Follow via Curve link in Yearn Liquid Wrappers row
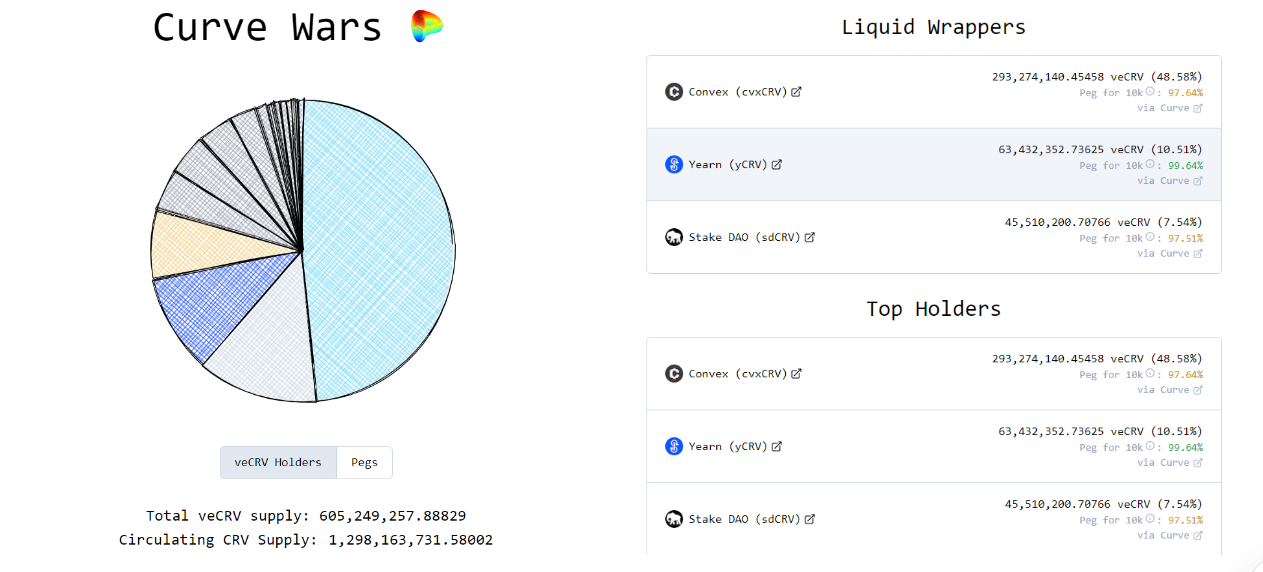This screenshot has height=572, width=1263. (x=1170, y=181)
